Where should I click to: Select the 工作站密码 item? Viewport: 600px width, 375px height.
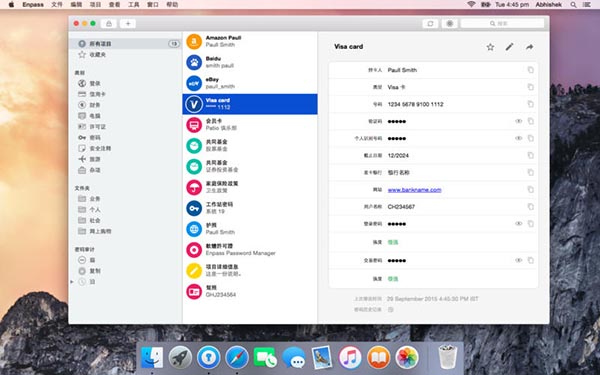pyautogui.click(x=250, y=208)
